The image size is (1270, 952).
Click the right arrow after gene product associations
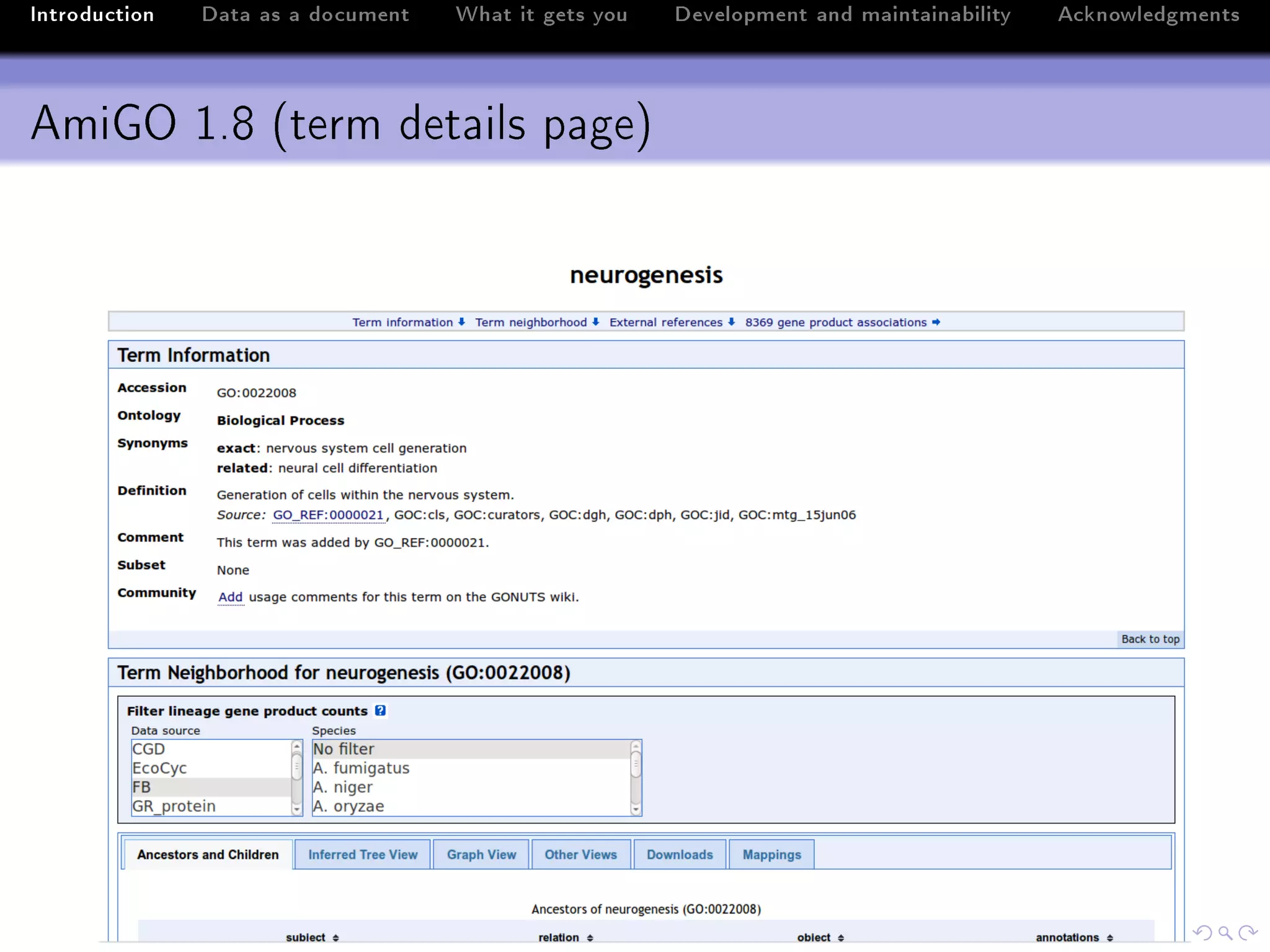coord(936,322)
